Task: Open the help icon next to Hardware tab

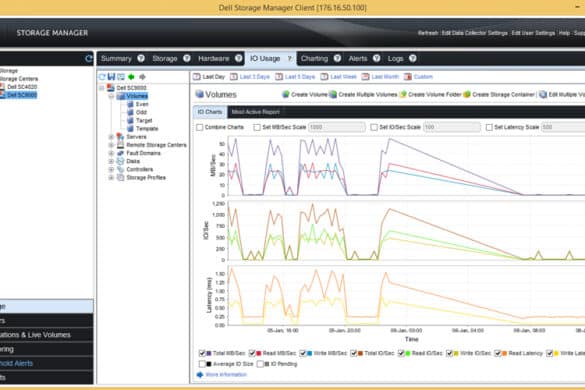Action: click(x=239, y=58)
